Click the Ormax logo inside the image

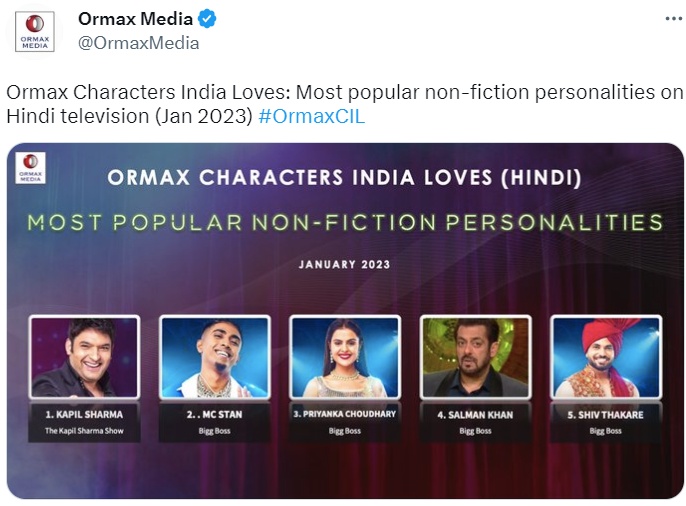30,167
